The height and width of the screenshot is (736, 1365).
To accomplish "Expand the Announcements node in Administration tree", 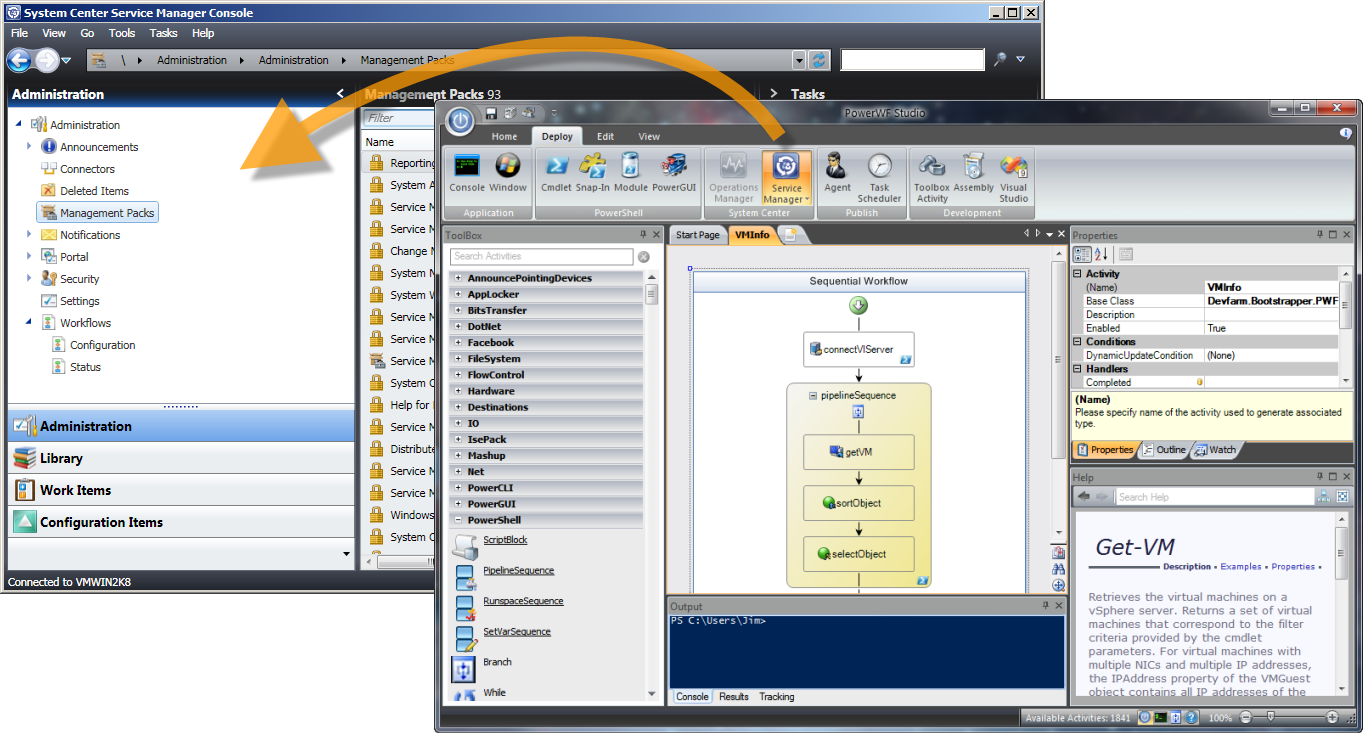I will tap(30, 147).
